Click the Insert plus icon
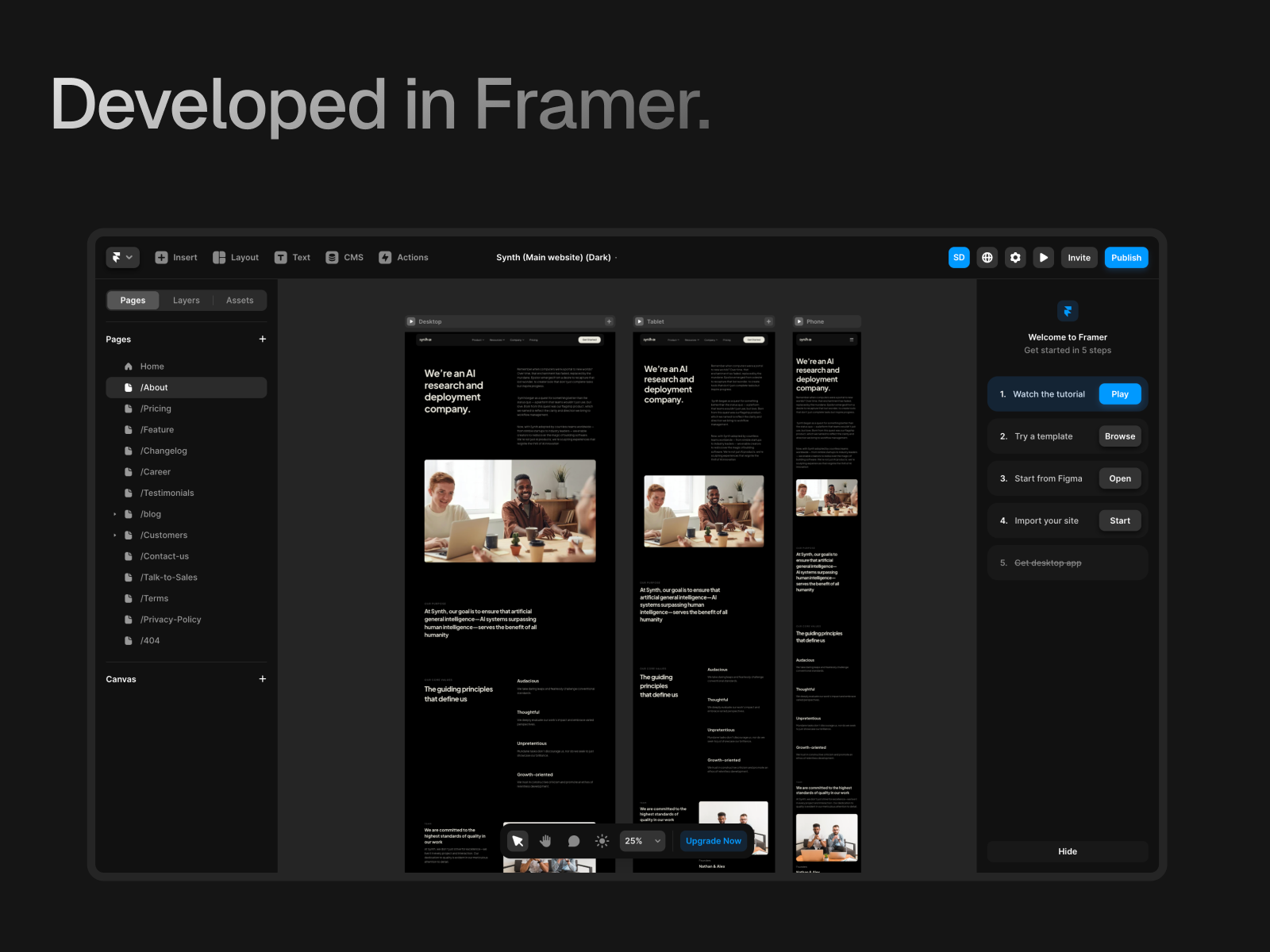This screenshot has width=1270, height=952. tap(161, 257)
